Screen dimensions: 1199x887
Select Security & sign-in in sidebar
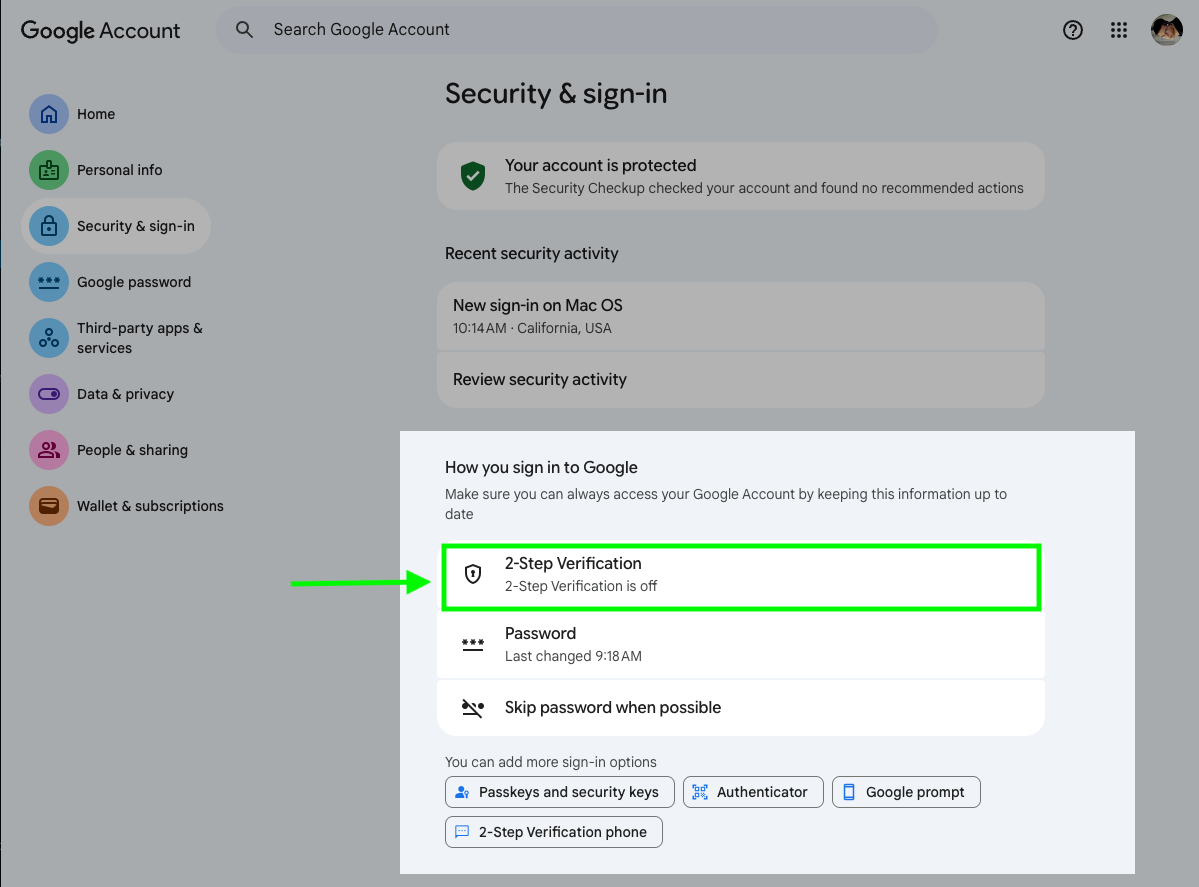coord(116,226)
